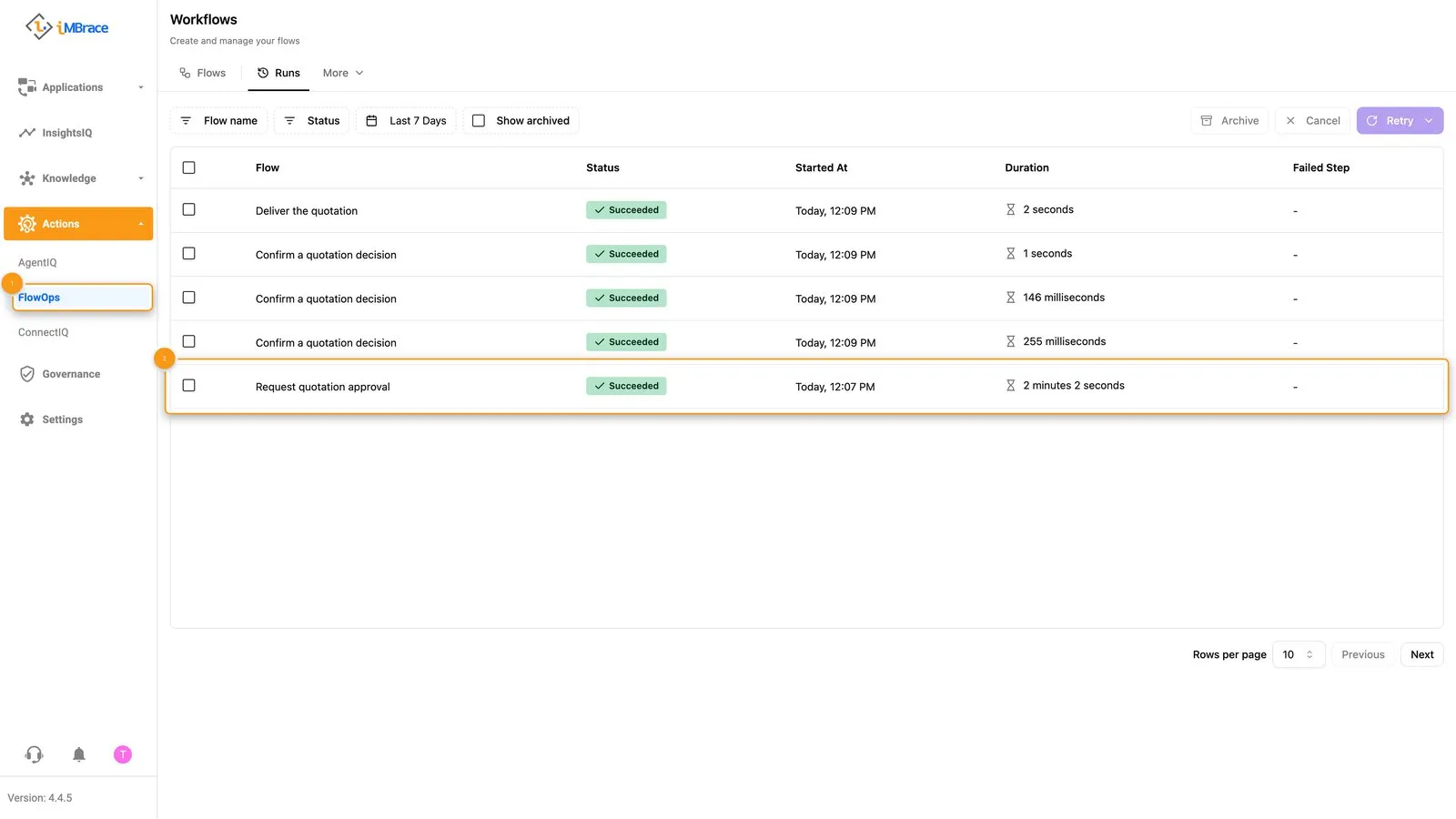Click Started At column header
Screen dimensions: 1456x819
(x=821, y=167)
